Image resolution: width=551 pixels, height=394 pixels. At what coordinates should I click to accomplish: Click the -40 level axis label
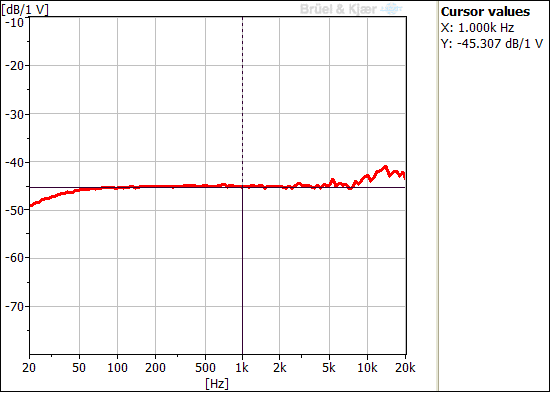tap(15, 162)
